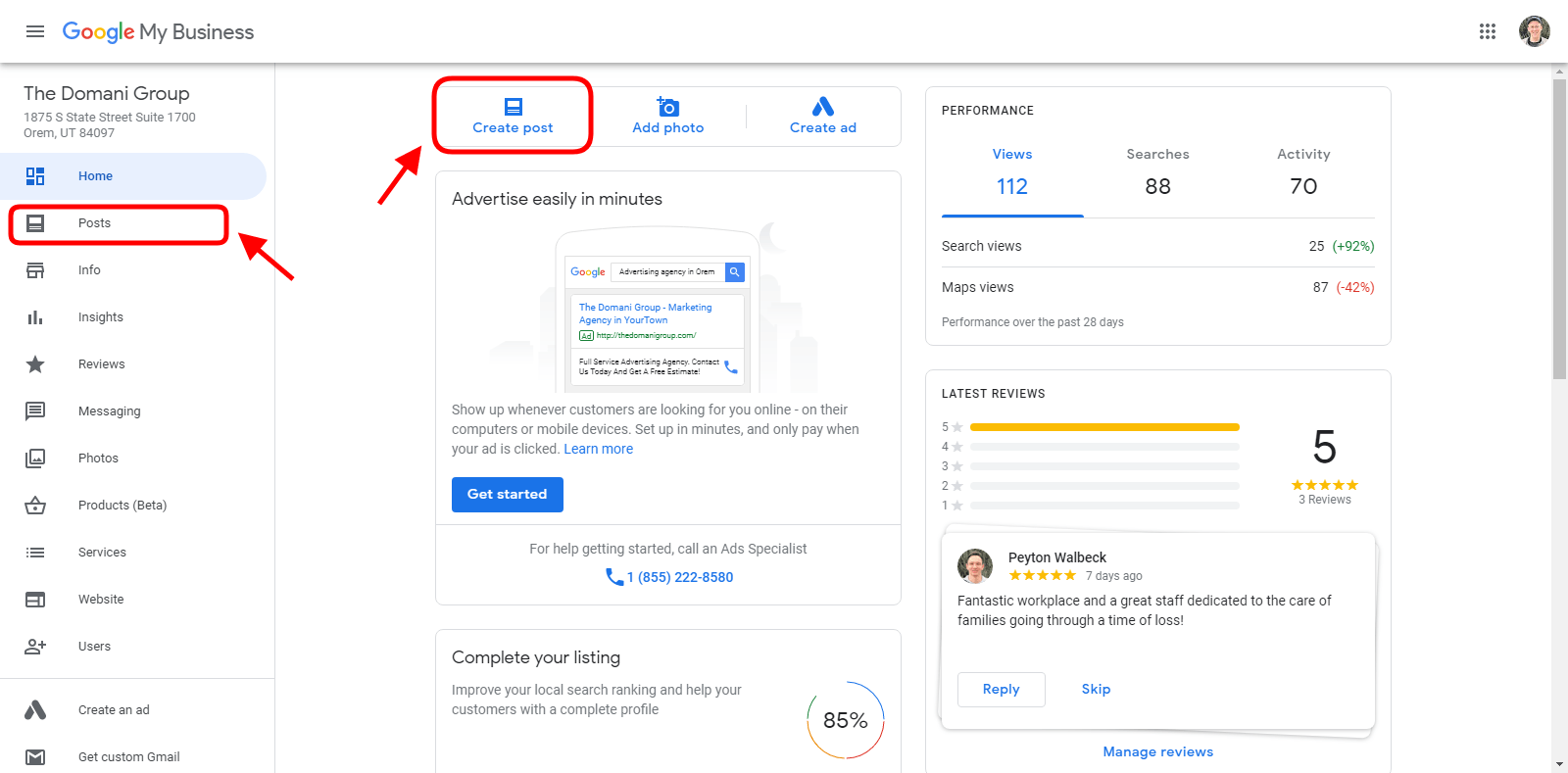1568x773 pixels.
Task: Click the Photos gallery icon
Action: click(x=35, y=459)
